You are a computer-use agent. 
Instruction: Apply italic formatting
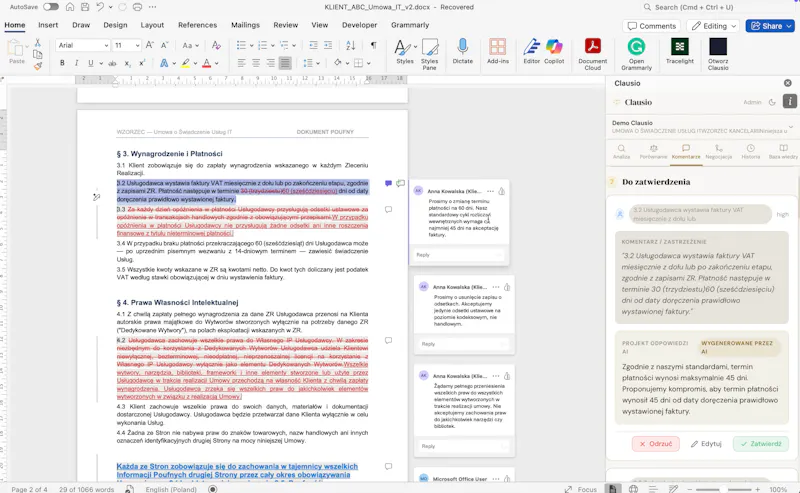tap(77, 63)
